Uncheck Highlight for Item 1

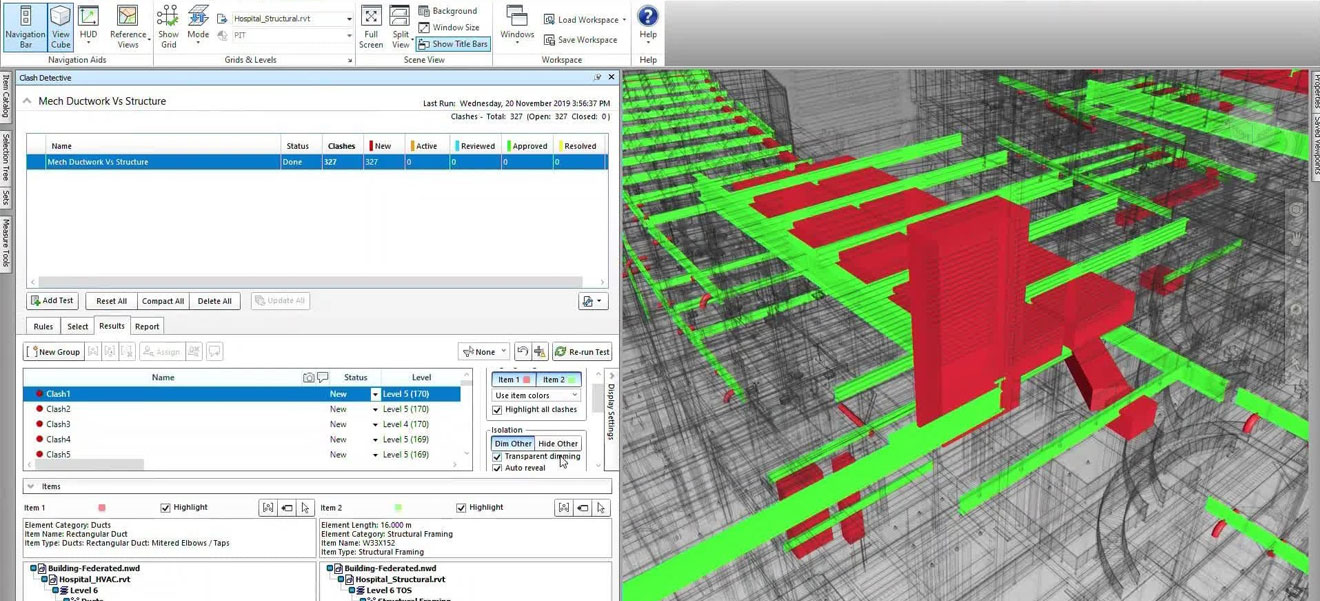(x=166, y=508)
